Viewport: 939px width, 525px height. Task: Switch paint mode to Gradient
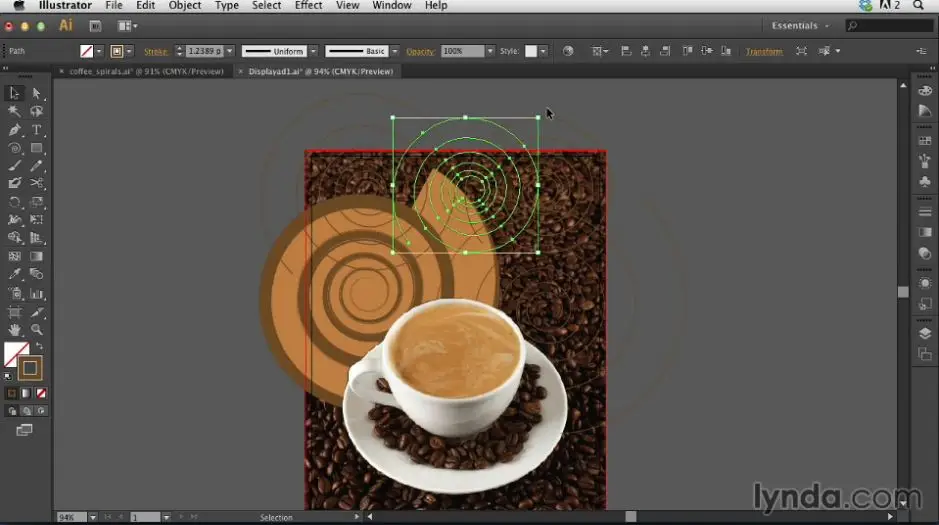25,393
